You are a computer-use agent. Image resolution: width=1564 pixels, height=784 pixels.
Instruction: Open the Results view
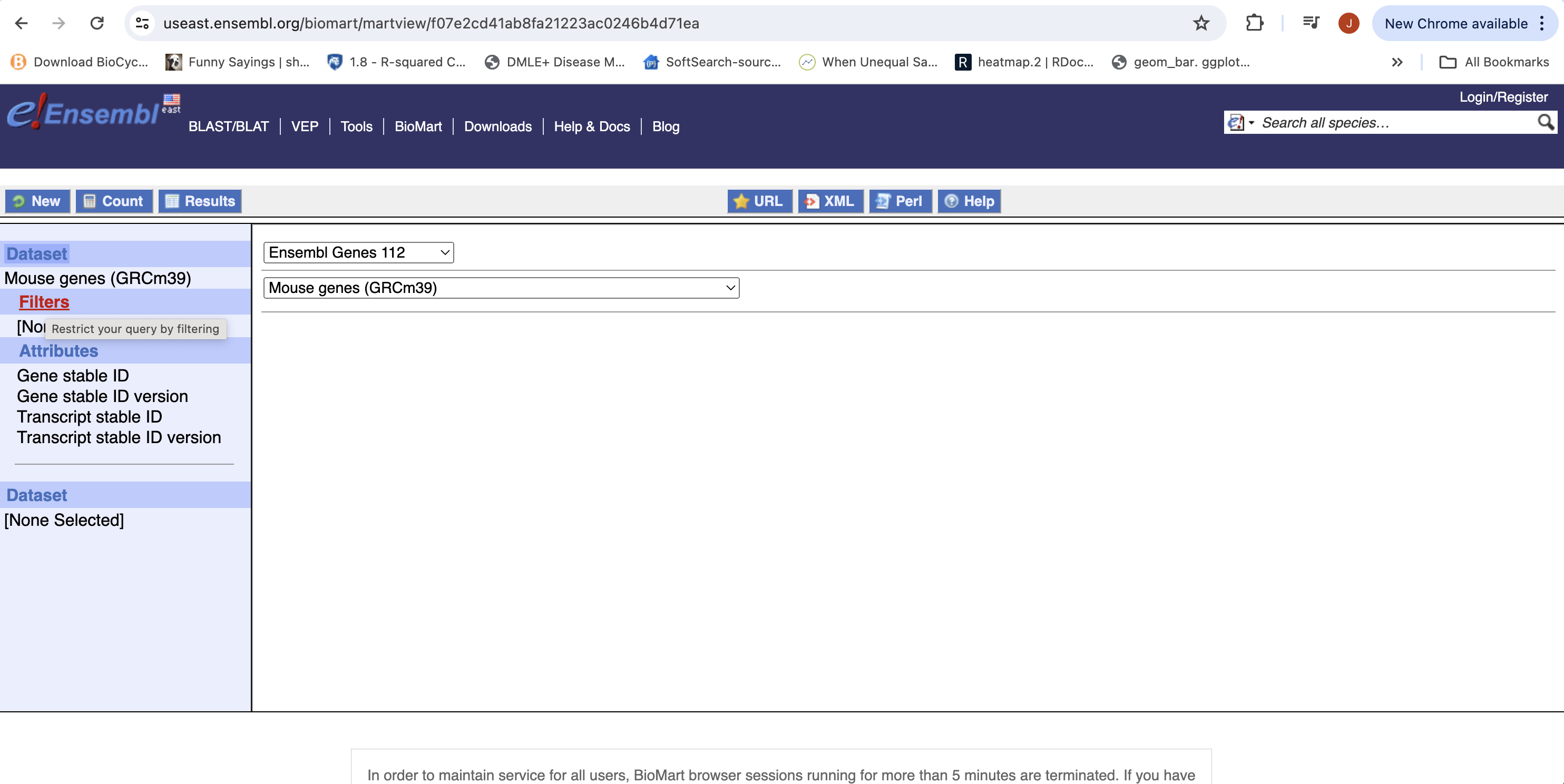coord(200,201)
